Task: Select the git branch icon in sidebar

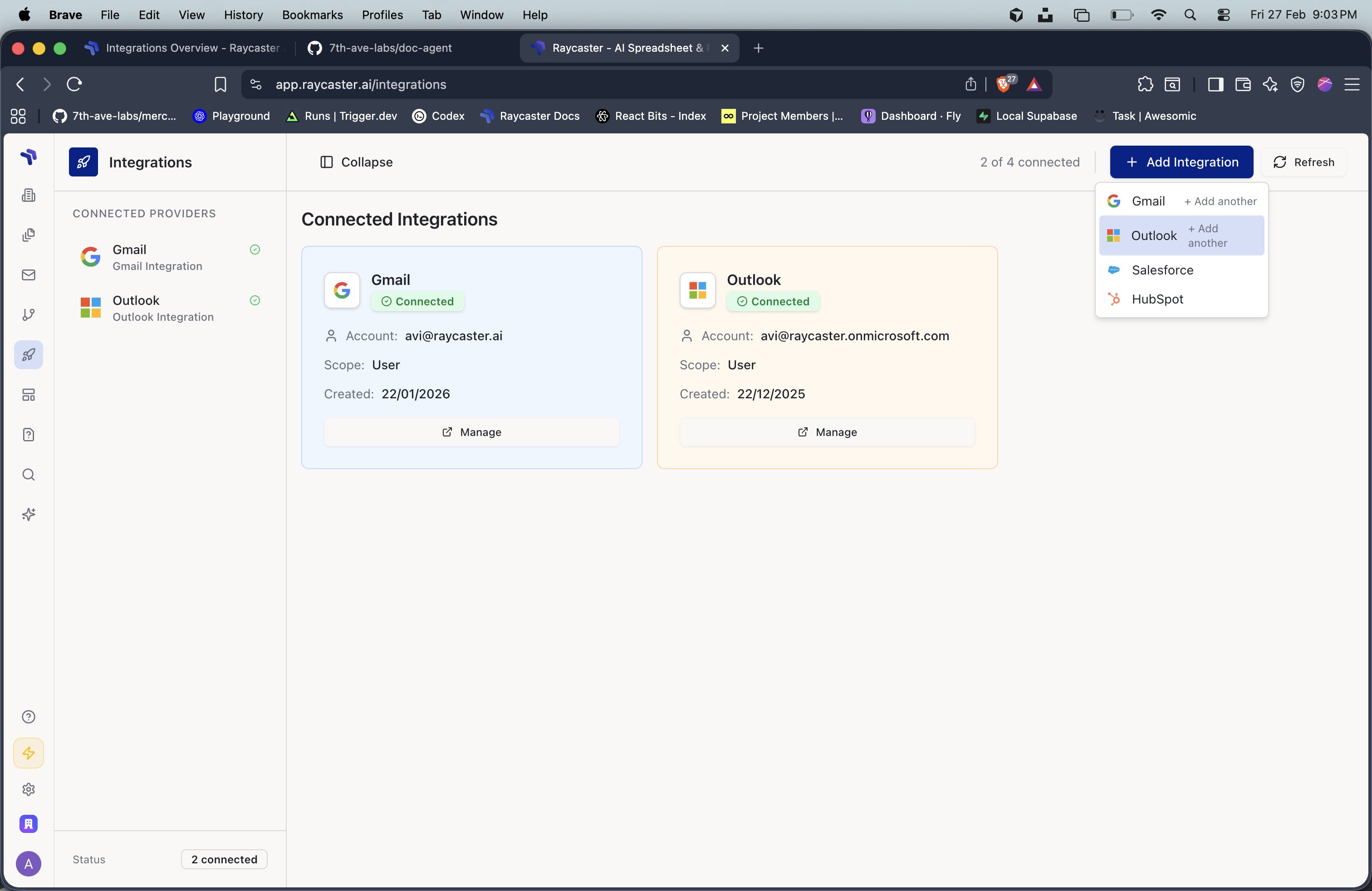Action: (28, 315)
